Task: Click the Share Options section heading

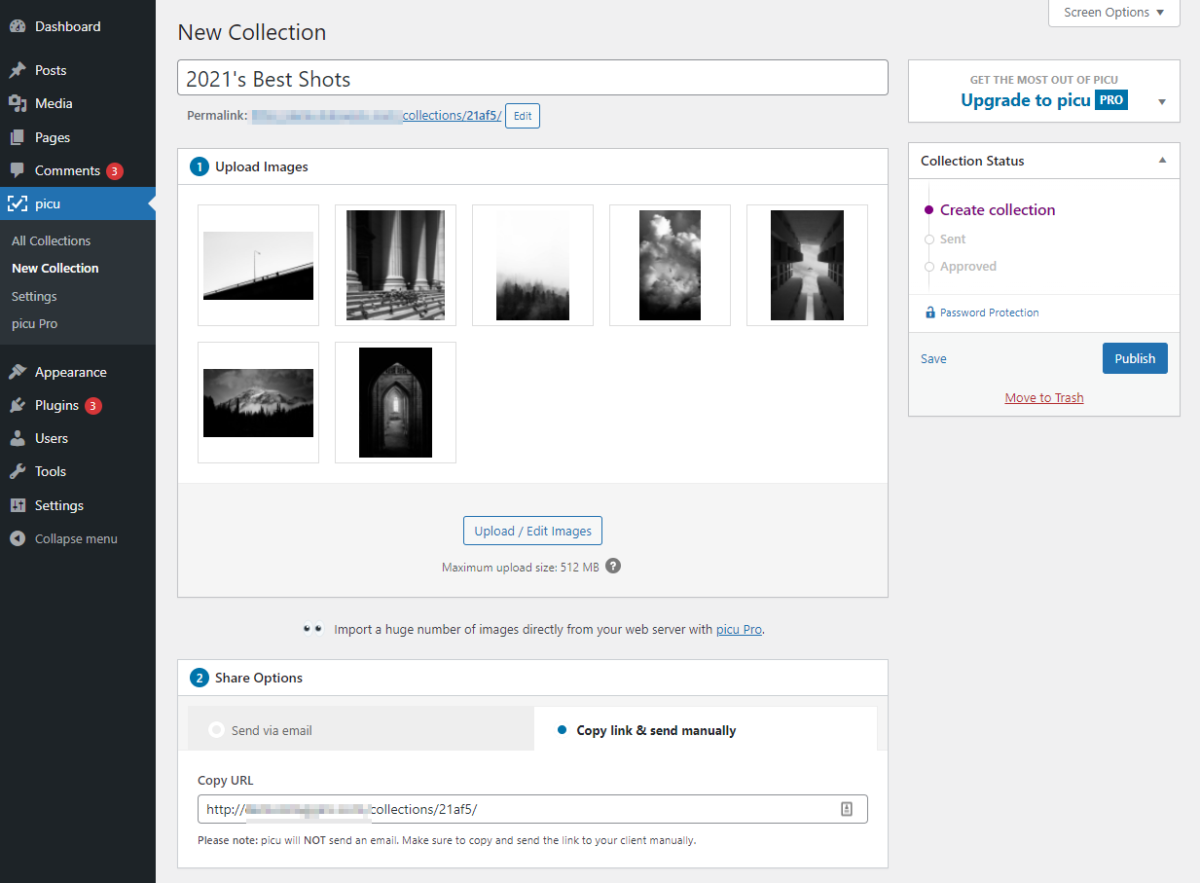Action: [258, 678]
